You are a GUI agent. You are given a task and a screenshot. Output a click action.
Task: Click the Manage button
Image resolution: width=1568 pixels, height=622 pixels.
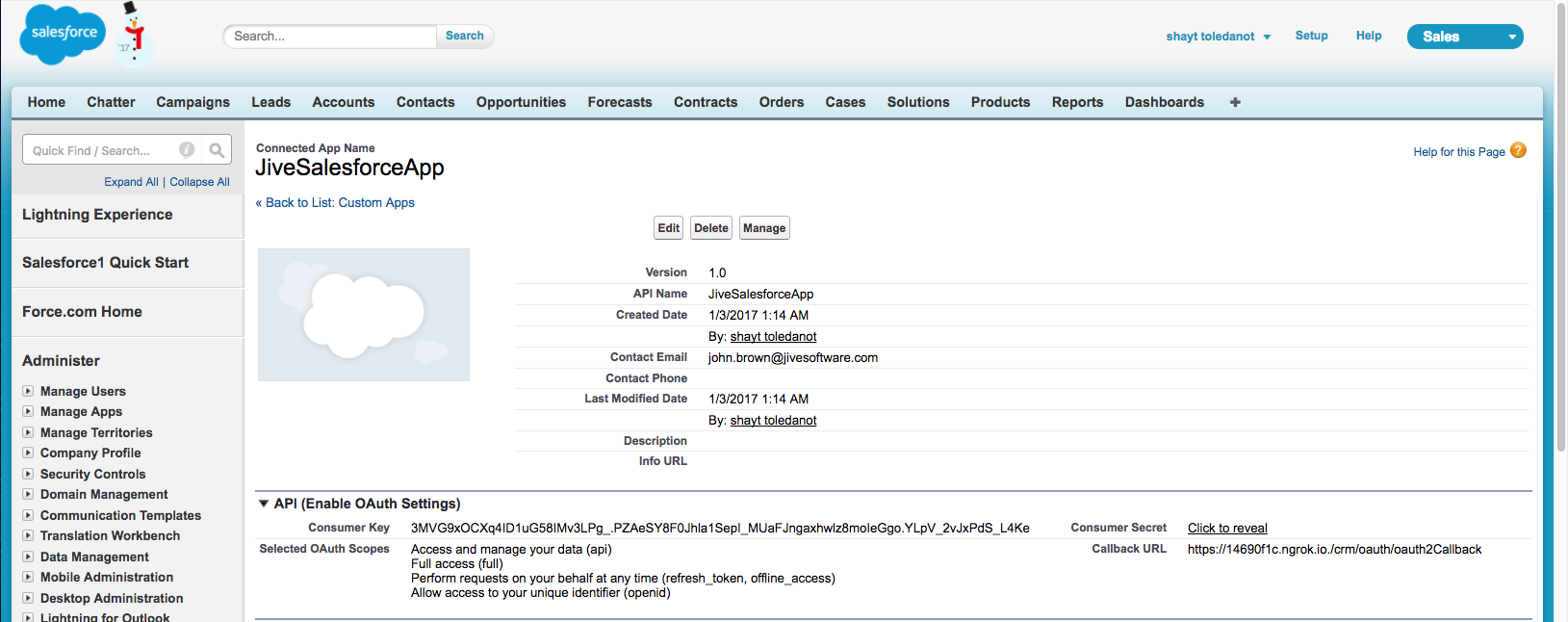(x=764, y=228)
